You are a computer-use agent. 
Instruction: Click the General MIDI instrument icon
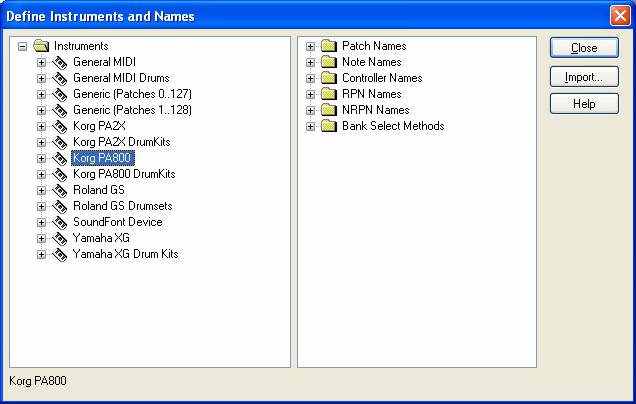coord(60,62)
